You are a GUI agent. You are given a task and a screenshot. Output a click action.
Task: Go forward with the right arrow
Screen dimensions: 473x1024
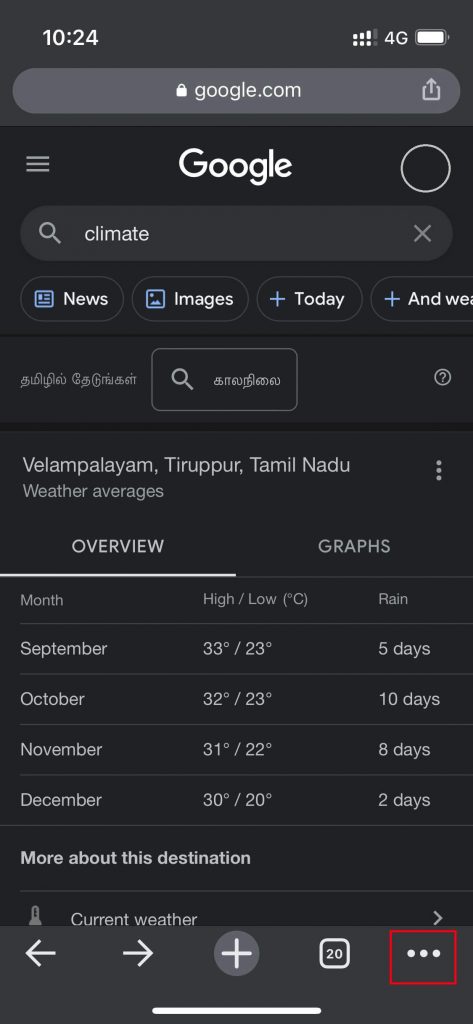[x=138, y=953]
